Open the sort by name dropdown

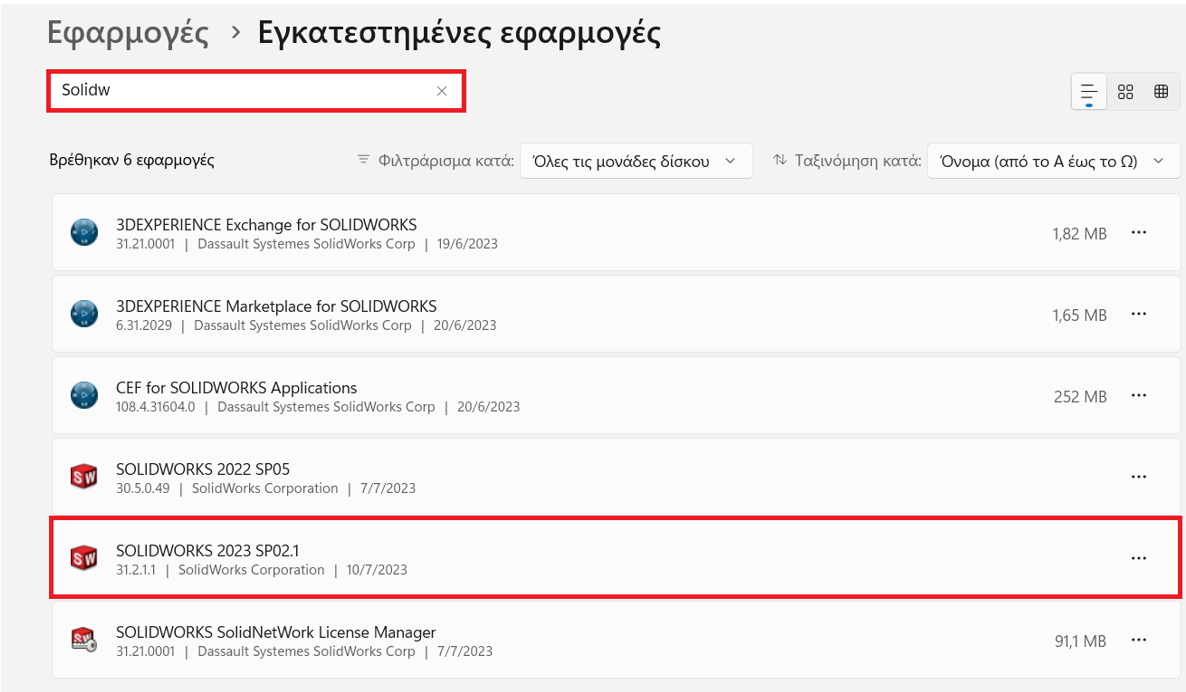click(1053, 161)
